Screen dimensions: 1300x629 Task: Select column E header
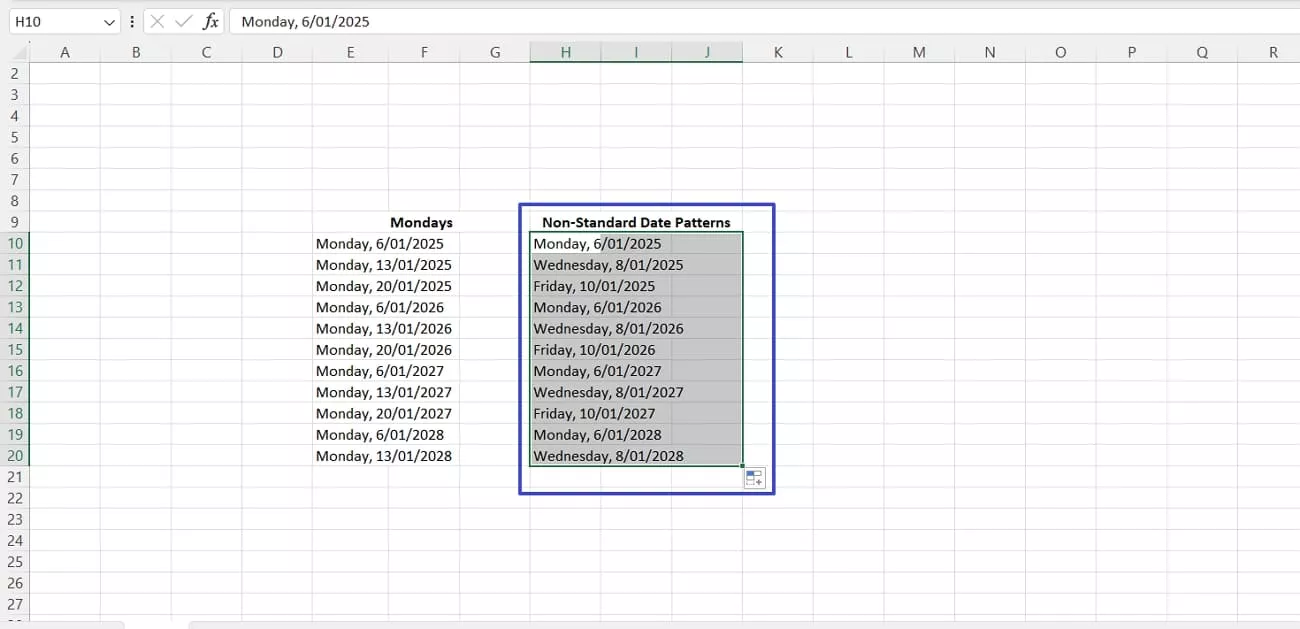click(x=350, y=52)
